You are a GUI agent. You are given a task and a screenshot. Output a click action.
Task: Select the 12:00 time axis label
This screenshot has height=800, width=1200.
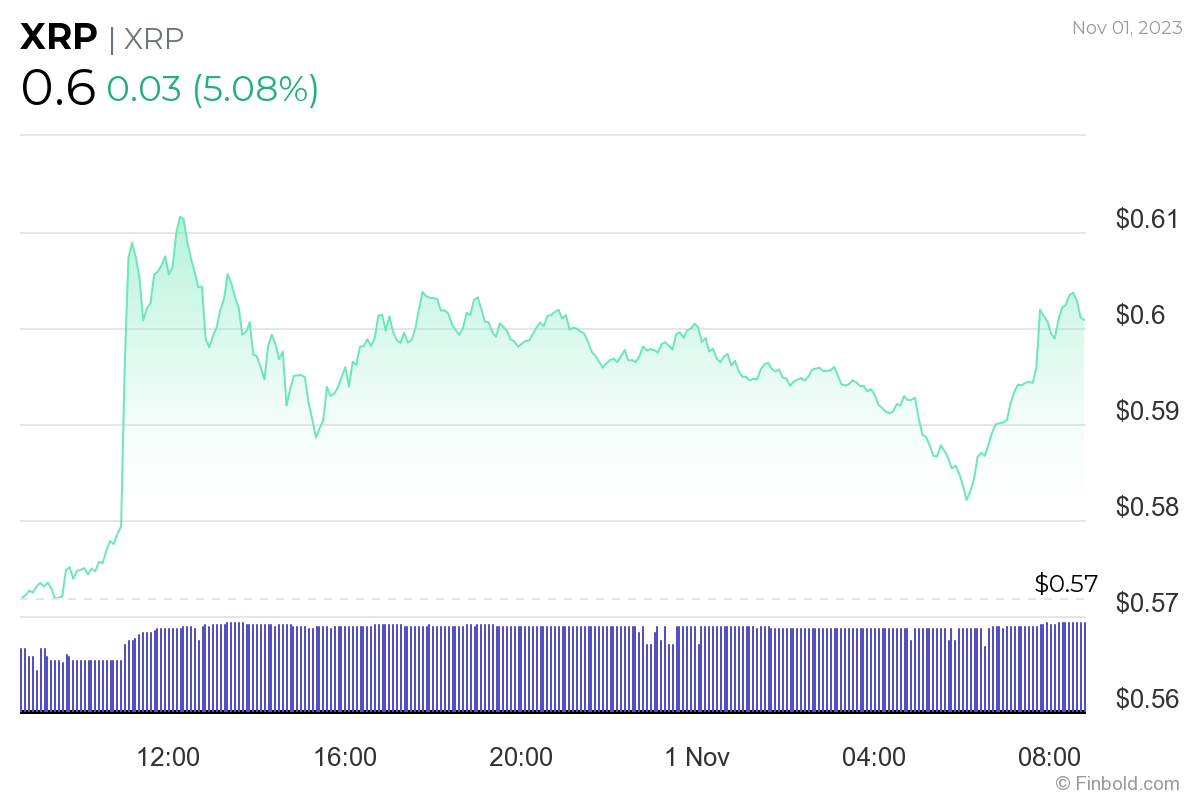tap(169, 757)
